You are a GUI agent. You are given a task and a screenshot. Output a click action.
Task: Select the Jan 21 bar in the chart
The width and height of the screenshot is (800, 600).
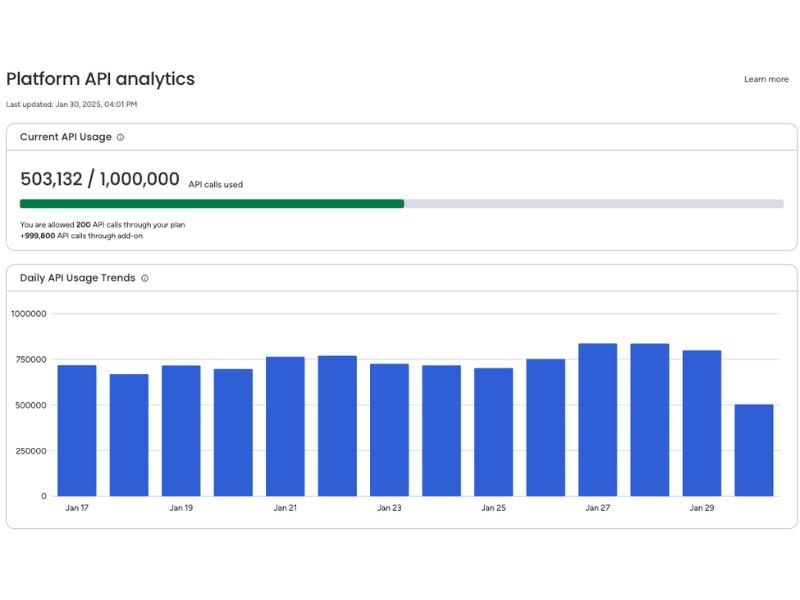(x=285, y=426)
